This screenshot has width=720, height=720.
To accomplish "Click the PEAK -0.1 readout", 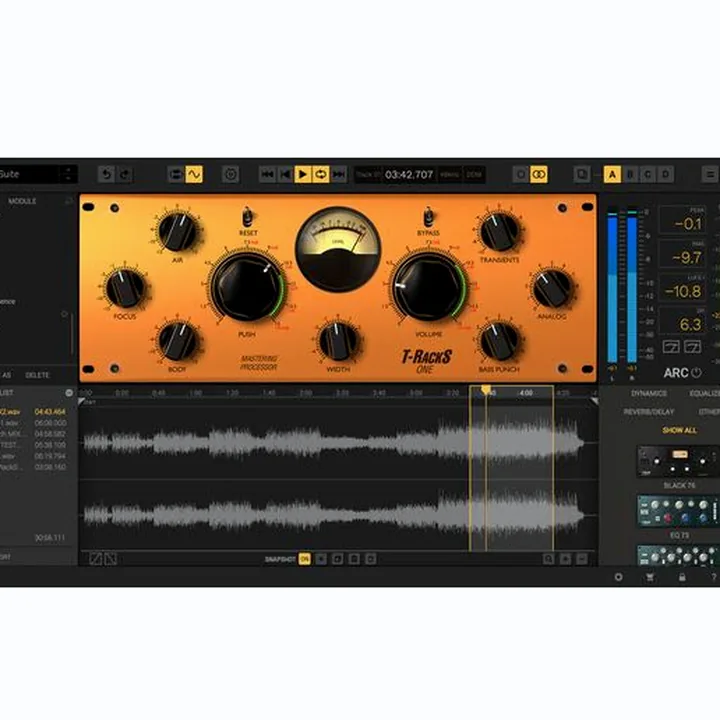I will coord(682,220).
